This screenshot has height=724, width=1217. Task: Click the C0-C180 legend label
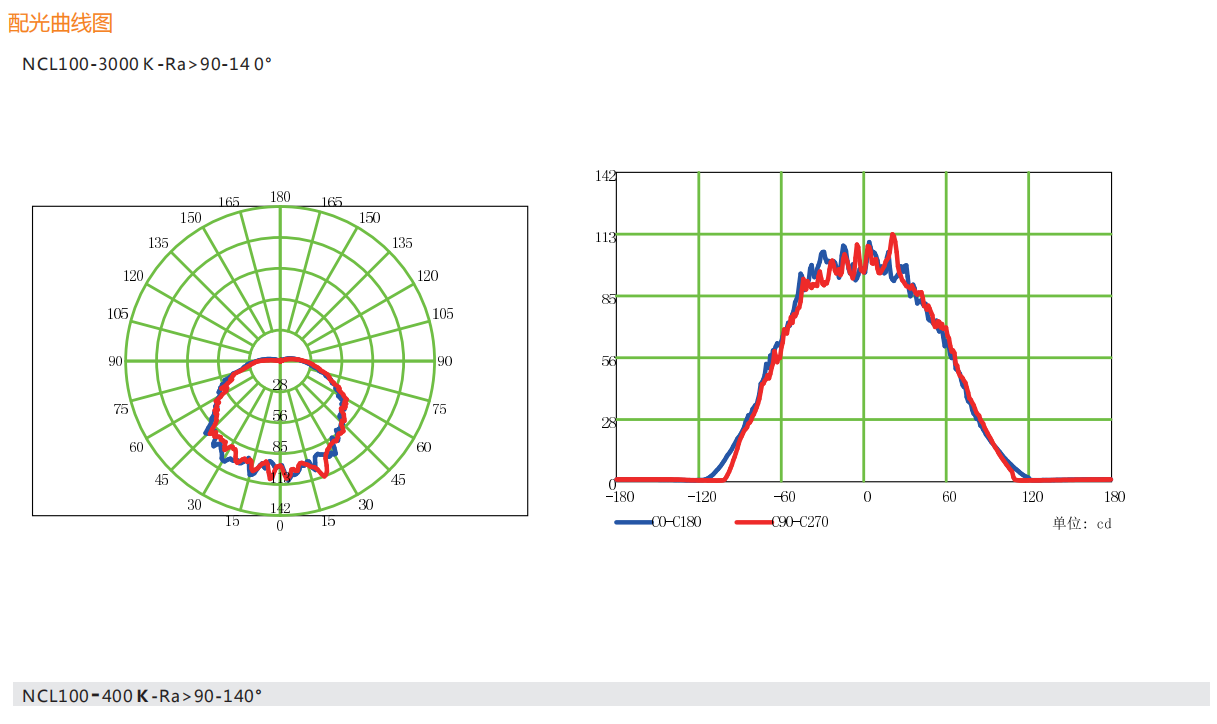tap(676, 522)
